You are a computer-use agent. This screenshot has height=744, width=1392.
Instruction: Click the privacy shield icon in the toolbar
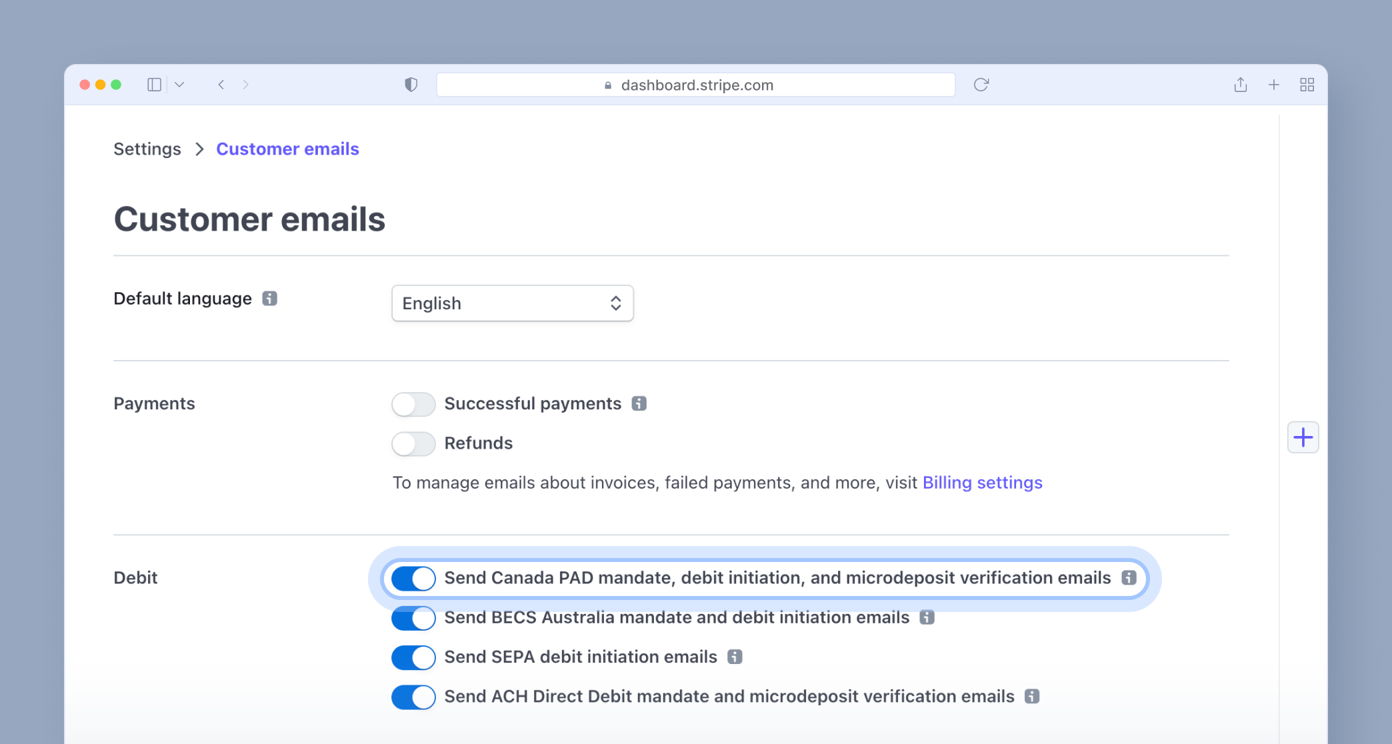[x=410, y=84]
